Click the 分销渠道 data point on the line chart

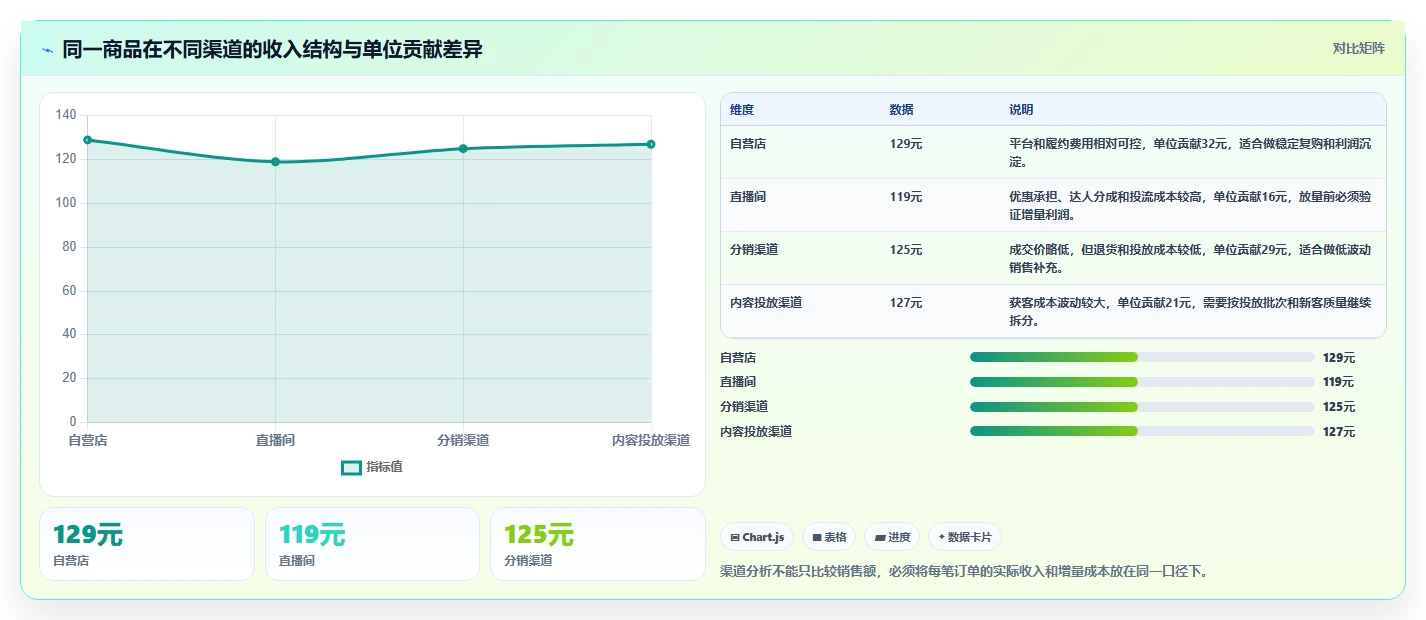tap(463, 149)
